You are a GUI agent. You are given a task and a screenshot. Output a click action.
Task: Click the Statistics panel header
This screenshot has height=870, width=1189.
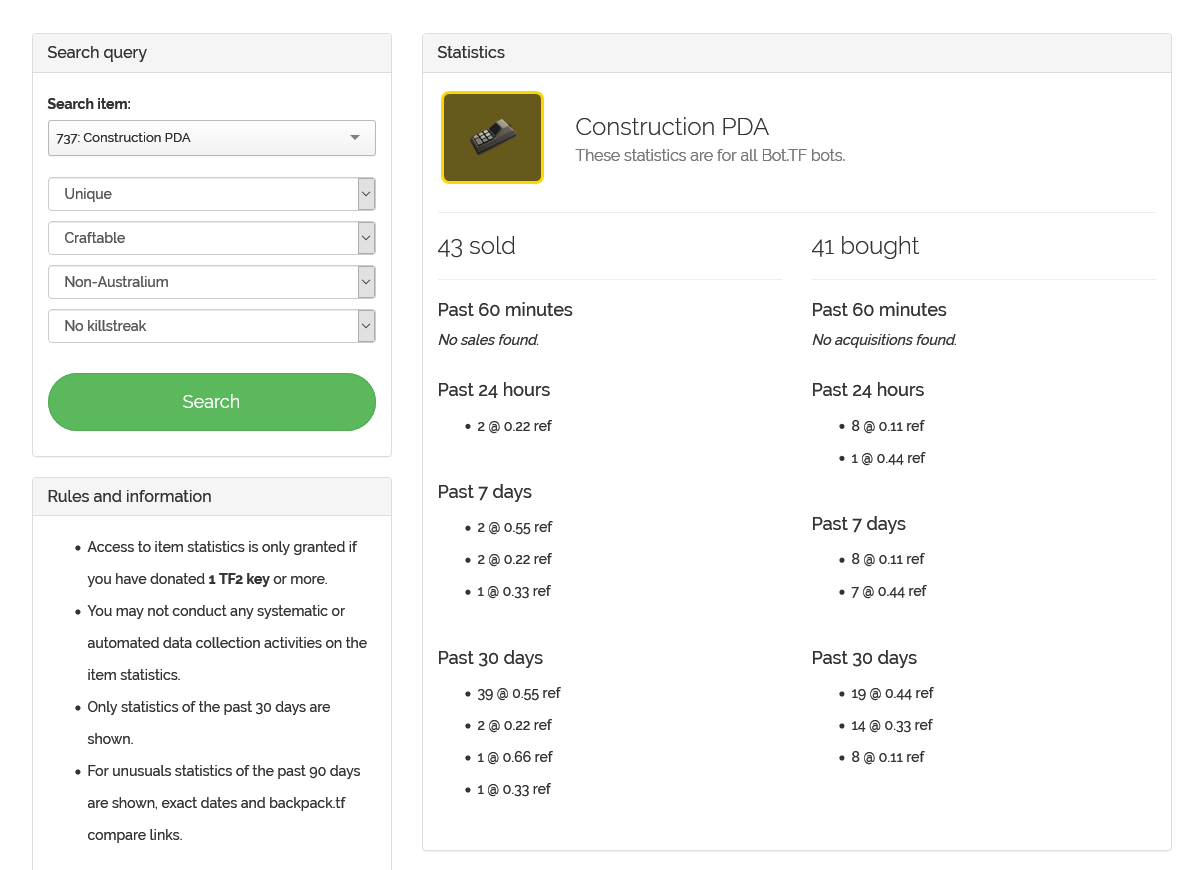coord(471,53)
